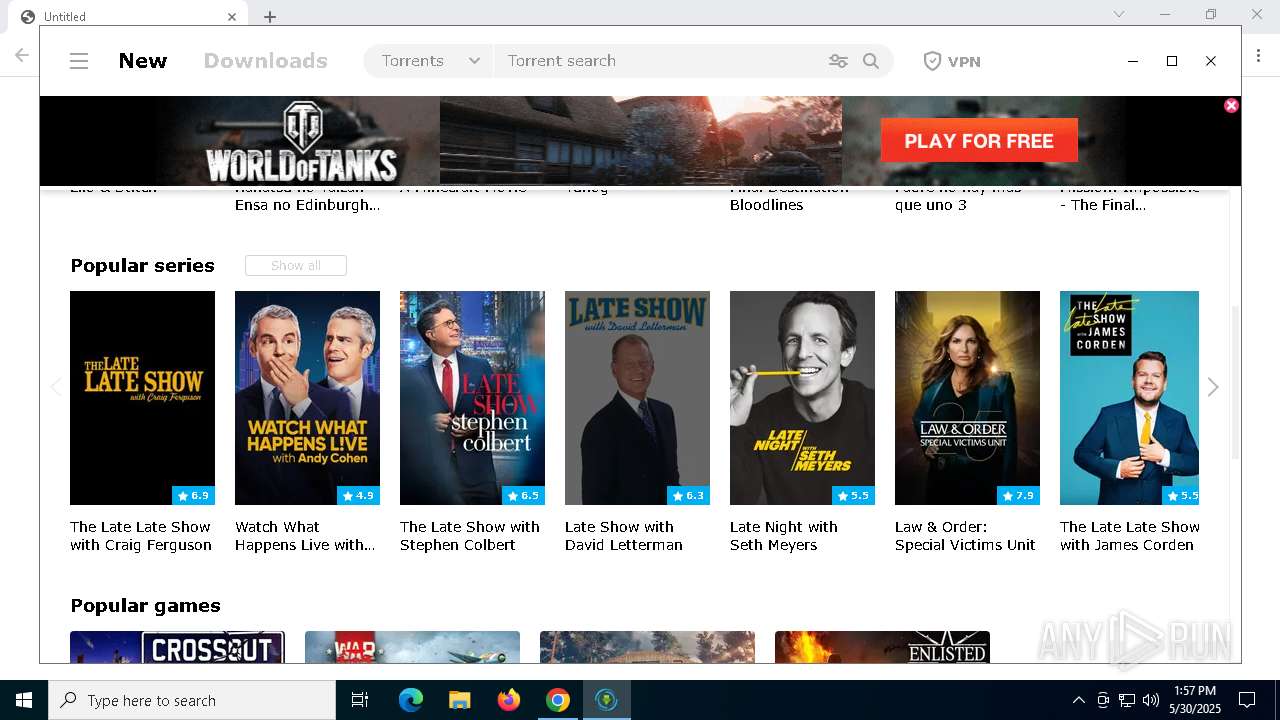Open Watch What Happens Live poster

[x=307, y=398]
